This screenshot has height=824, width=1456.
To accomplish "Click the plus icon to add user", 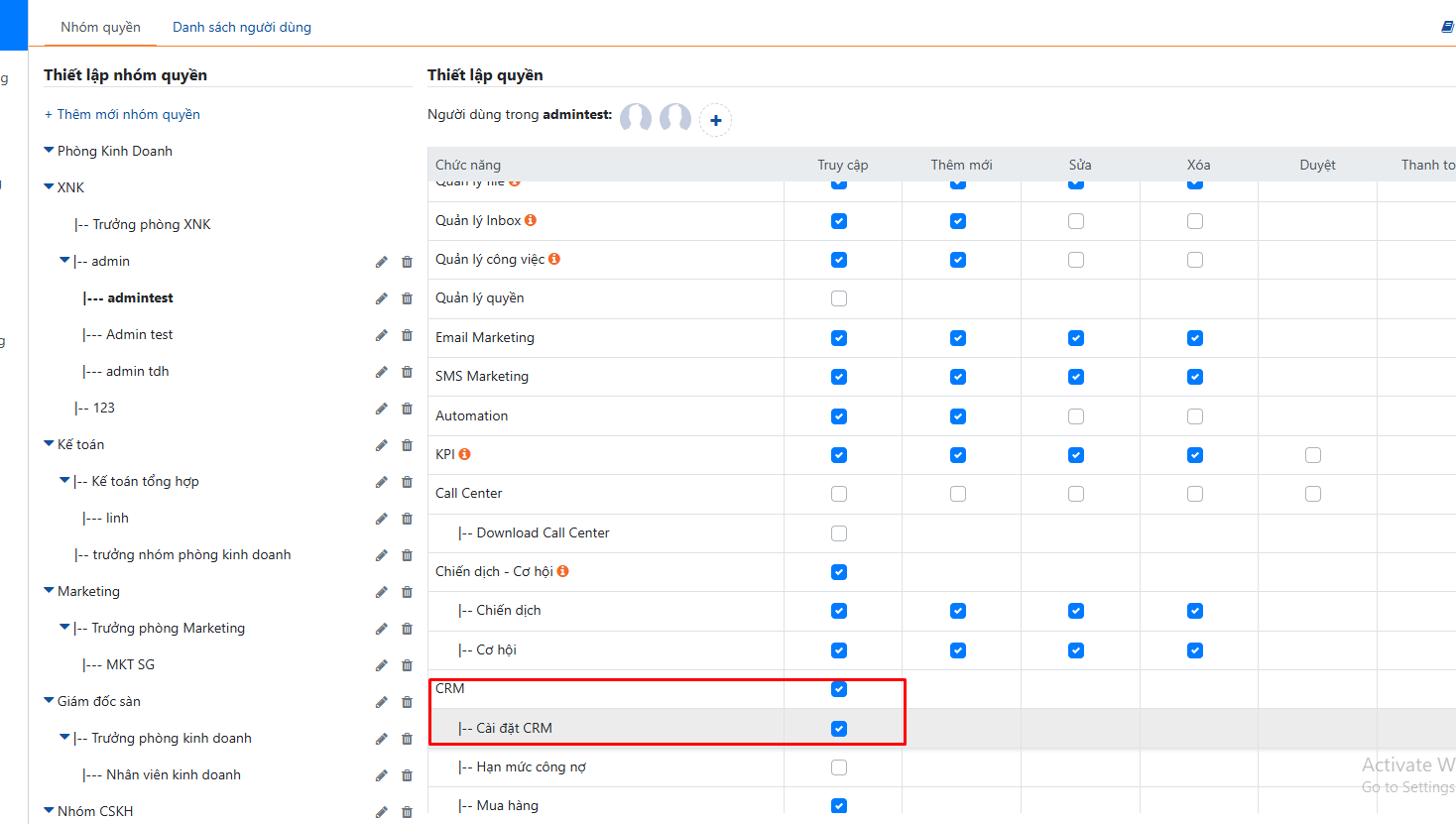I will coord(715,120).
